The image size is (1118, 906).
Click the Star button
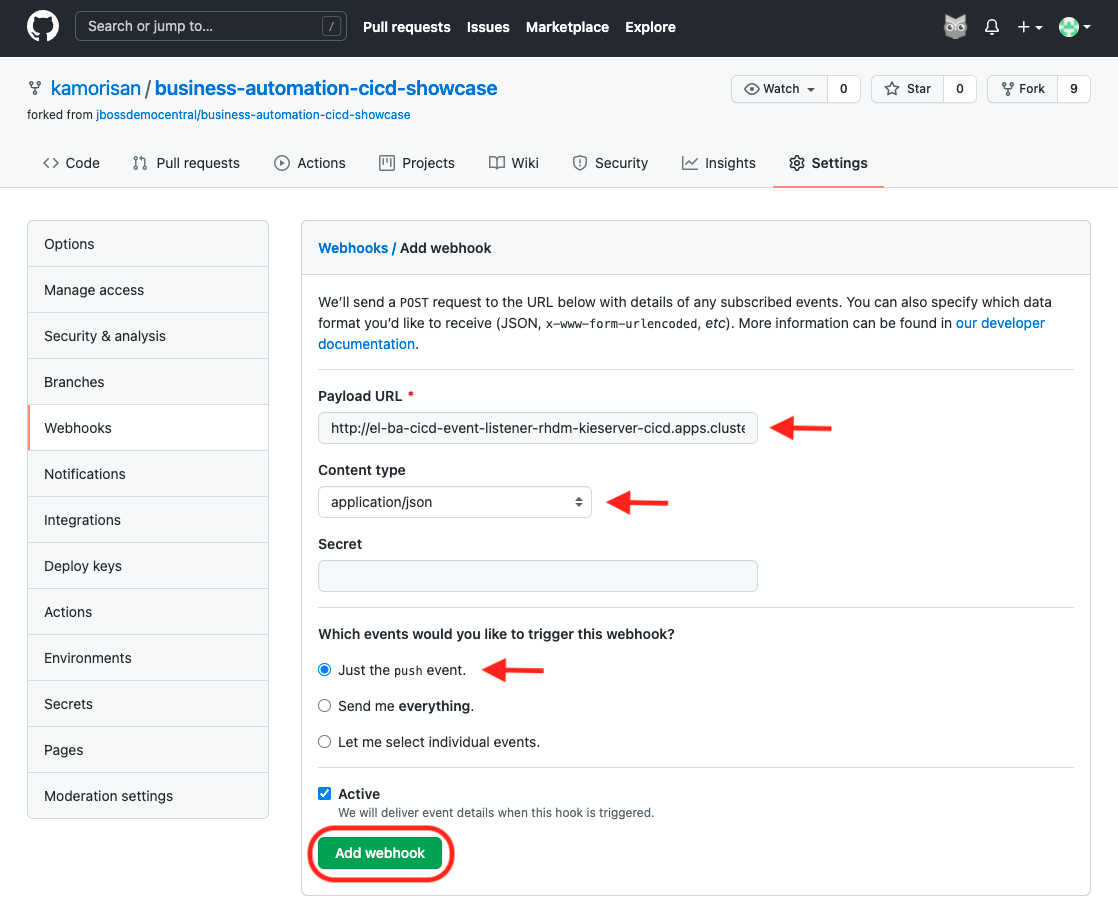click(908, 89)
